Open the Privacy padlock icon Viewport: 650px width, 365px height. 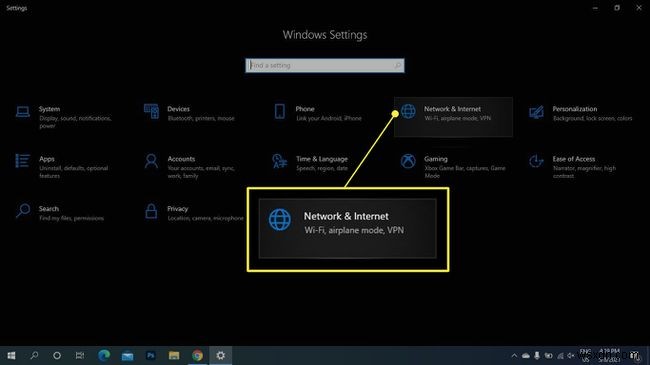pos(151,211)
